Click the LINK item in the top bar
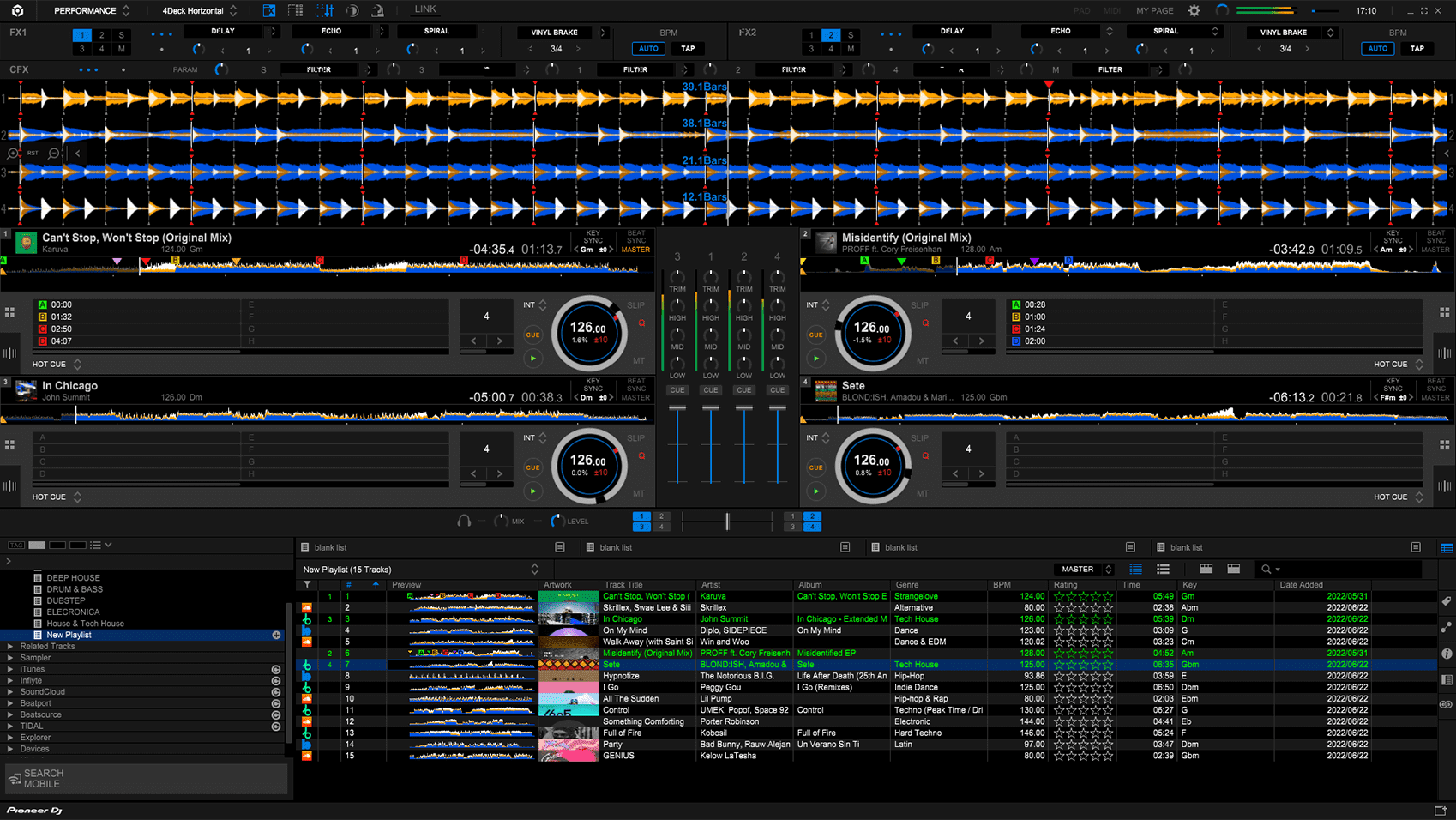1456x820 pixels. click(425, 9)
